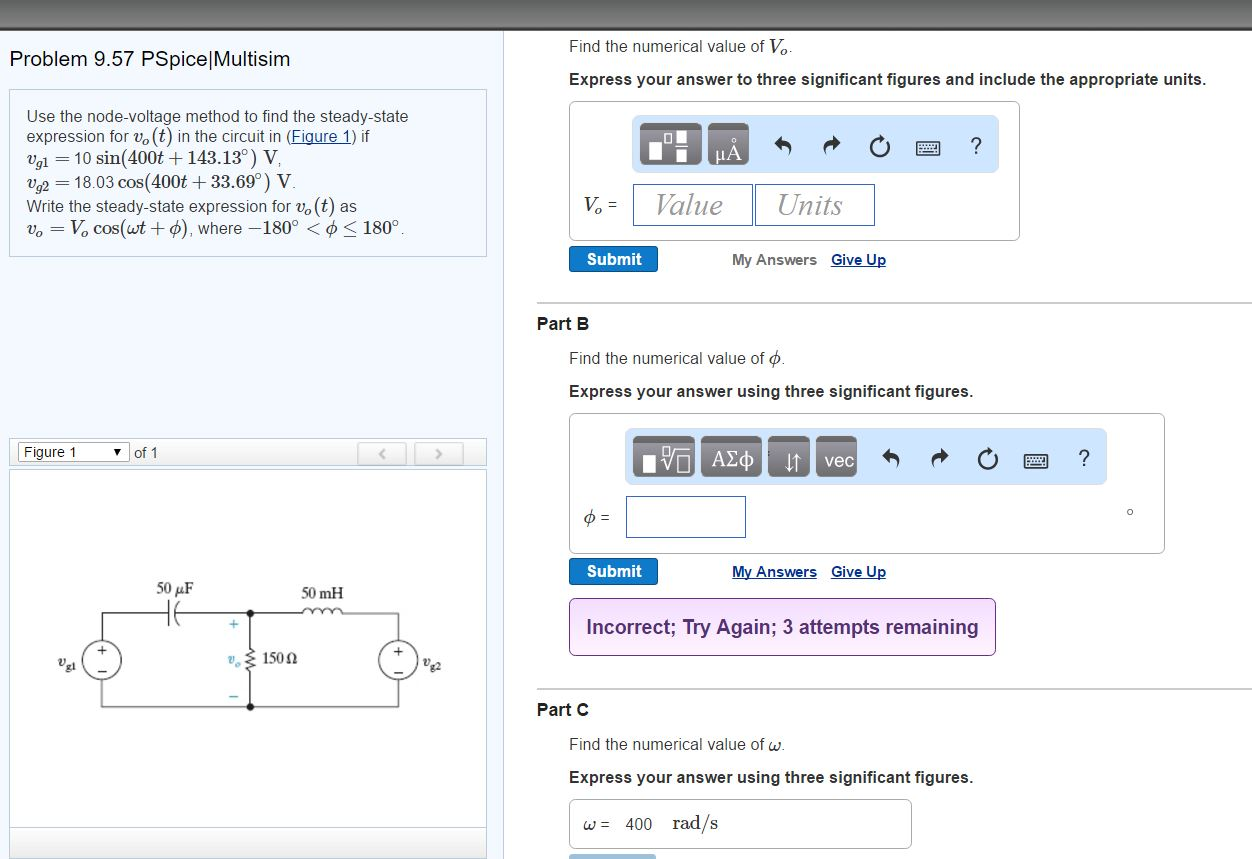Click the redo arrow in Part B toolbar
Screen dimensions: 1252x859
click(x=939, y=458)
